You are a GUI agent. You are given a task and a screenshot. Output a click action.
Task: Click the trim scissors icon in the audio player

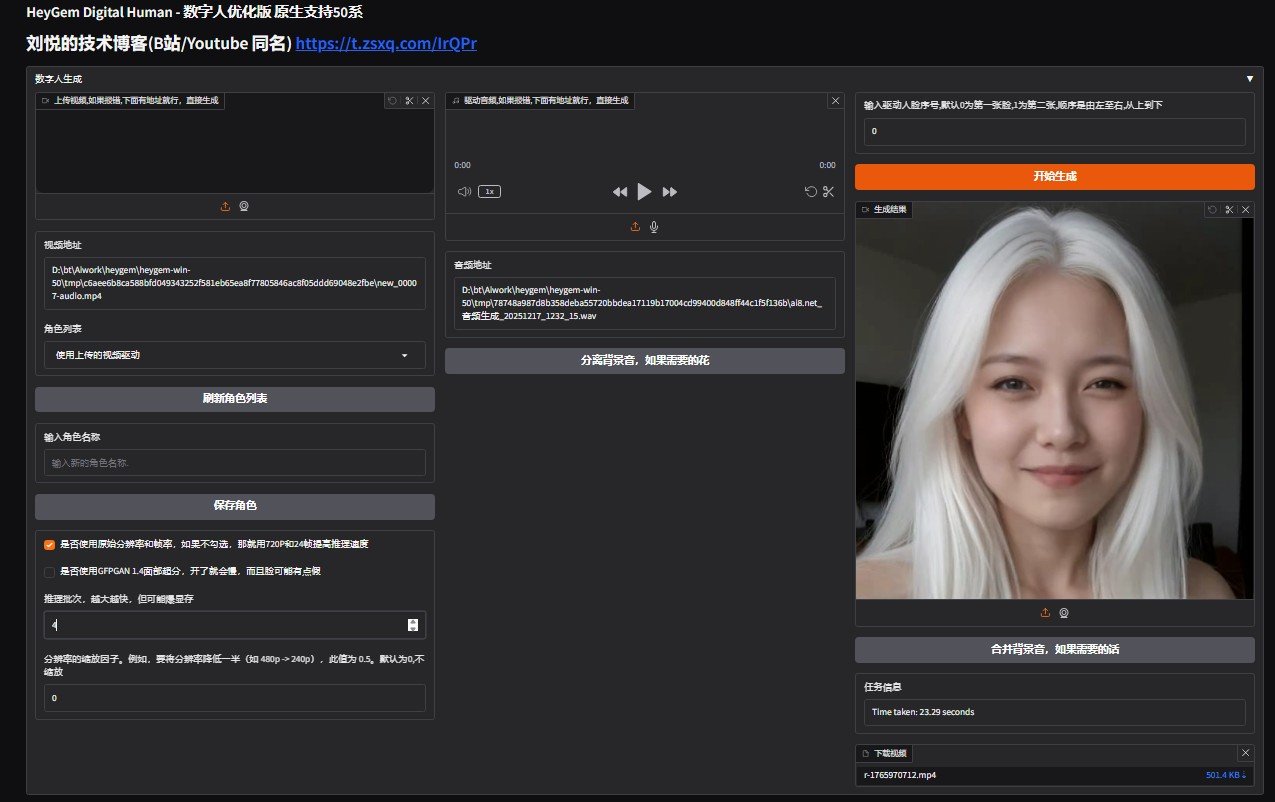click(828, 191)
